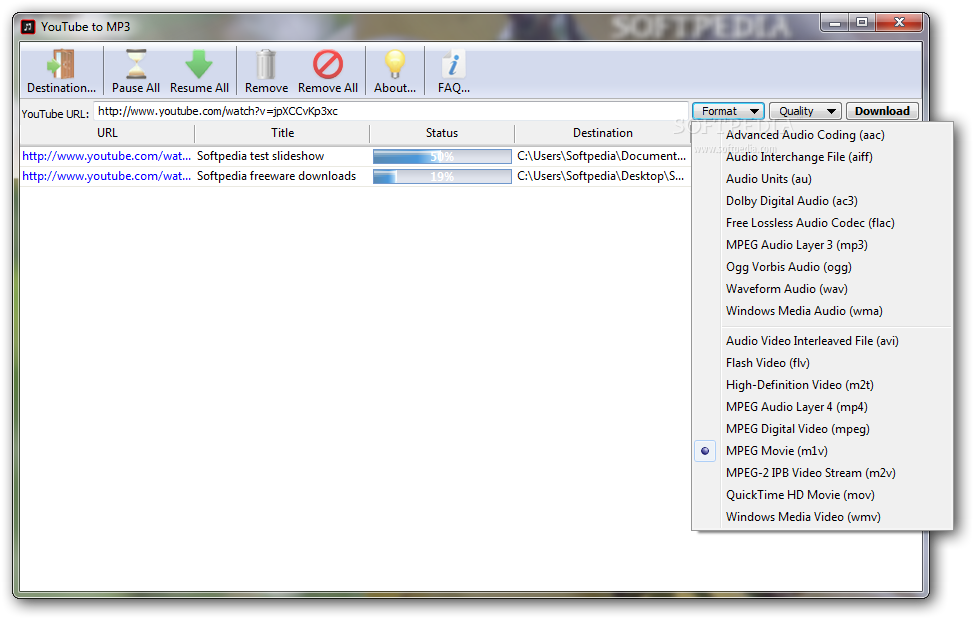Select Free Lossless Audio Codec (flac)
Image resolution: width=974 pixels, height=619 pixels.
pyautogui.click(x=810, y=223)
